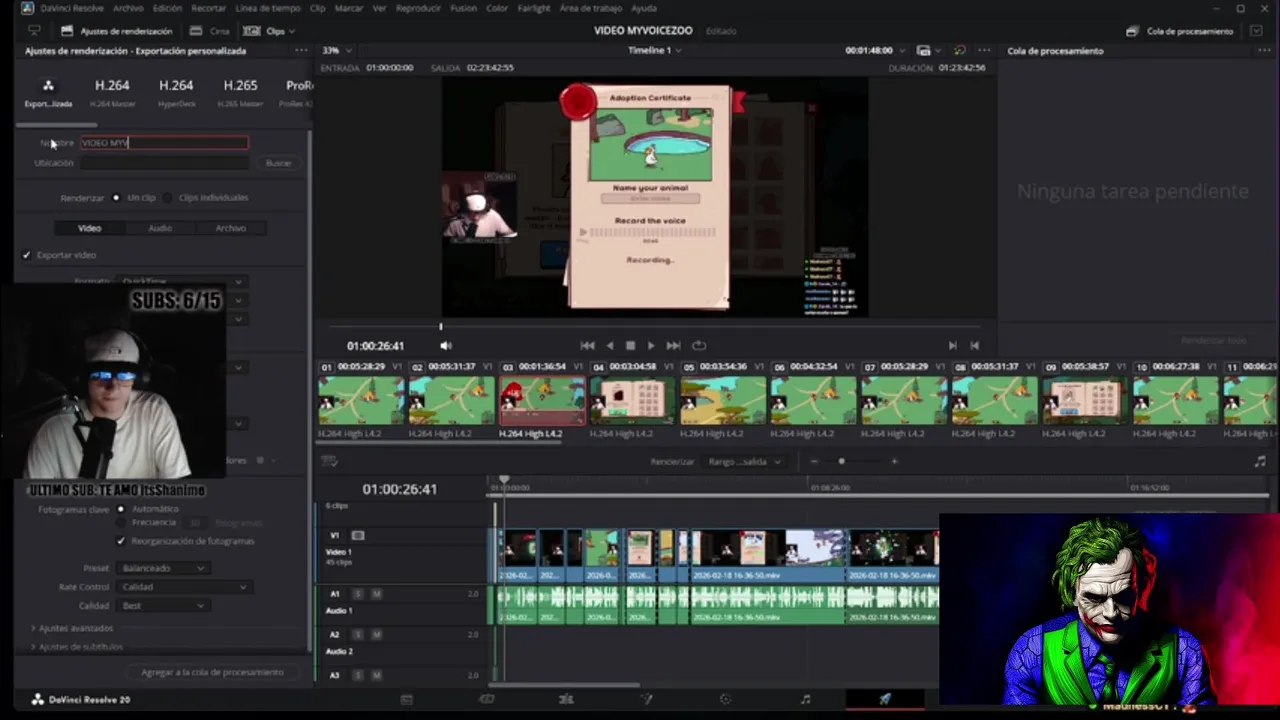
Task: Toggle the Exportar video checkbox
Action: (x=26, y=255)
